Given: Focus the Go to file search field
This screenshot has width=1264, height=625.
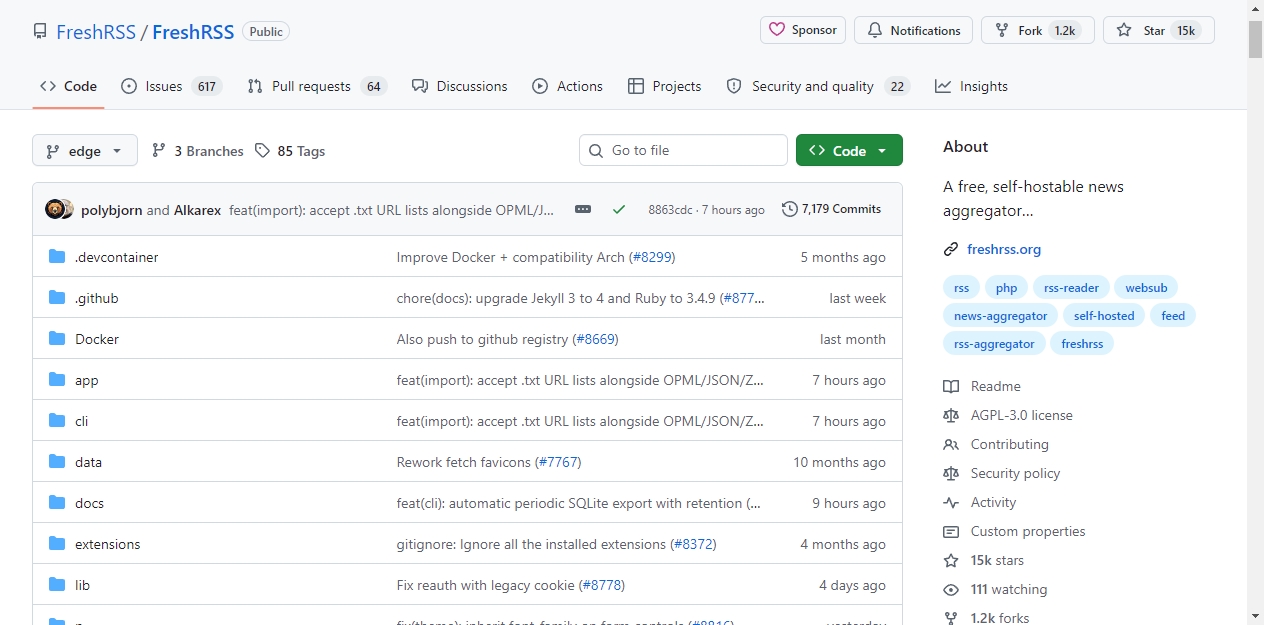Looking at the screenshot, I should (x=683, y=150).
